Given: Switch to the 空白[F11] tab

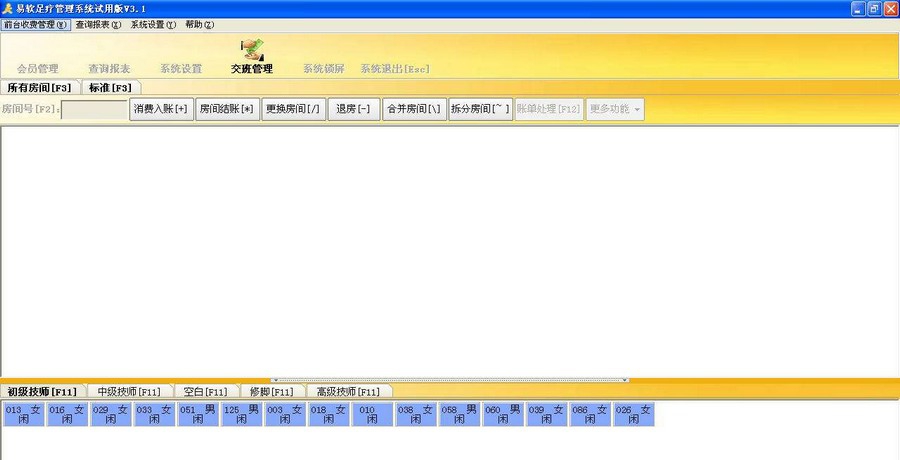Looking at the screenshot, I should (205, 392).
